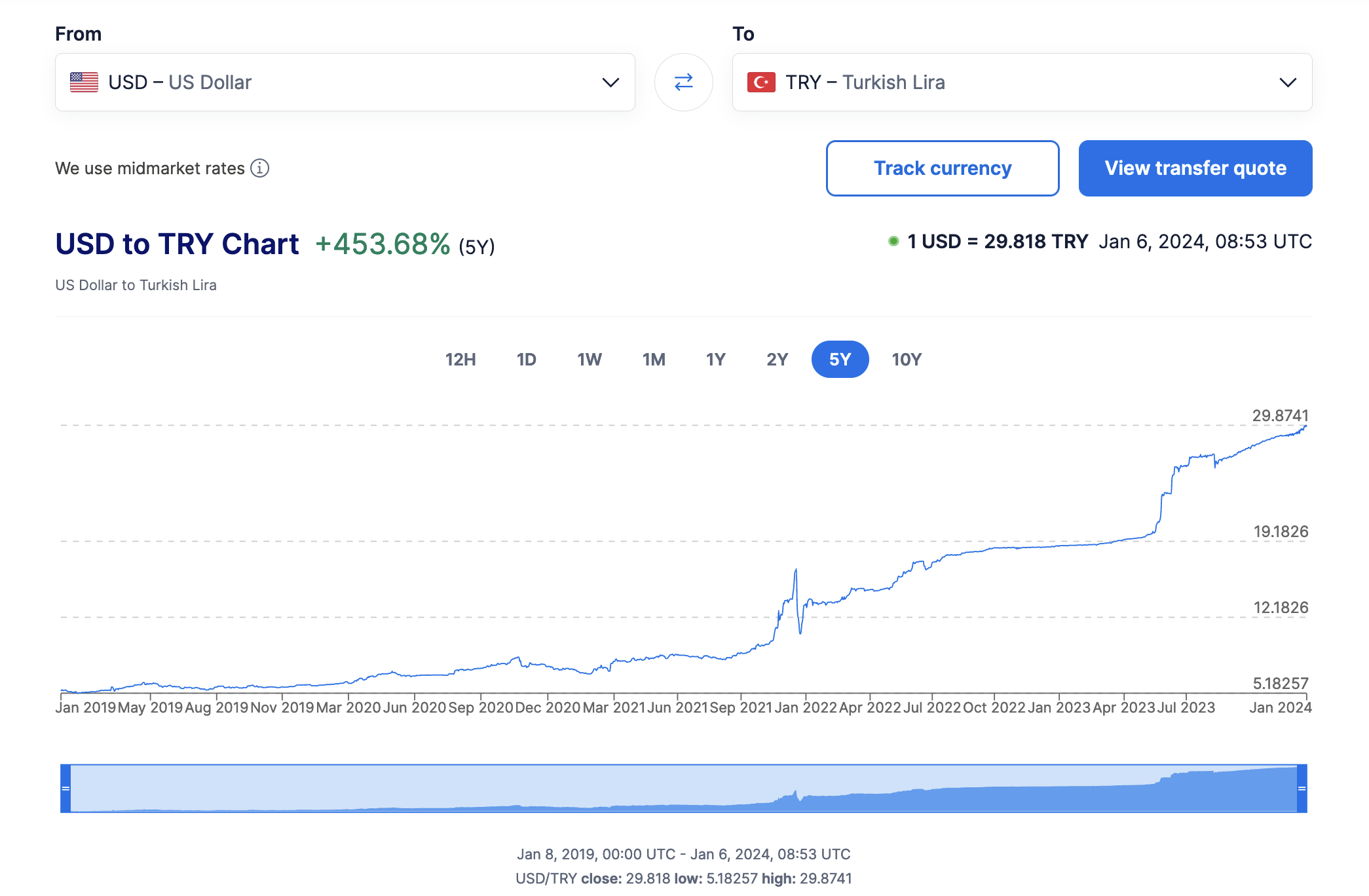Expand the To currency chevron
Image resolution: width=1369 pixels, height=896 pixels.
coord(1288,83)
